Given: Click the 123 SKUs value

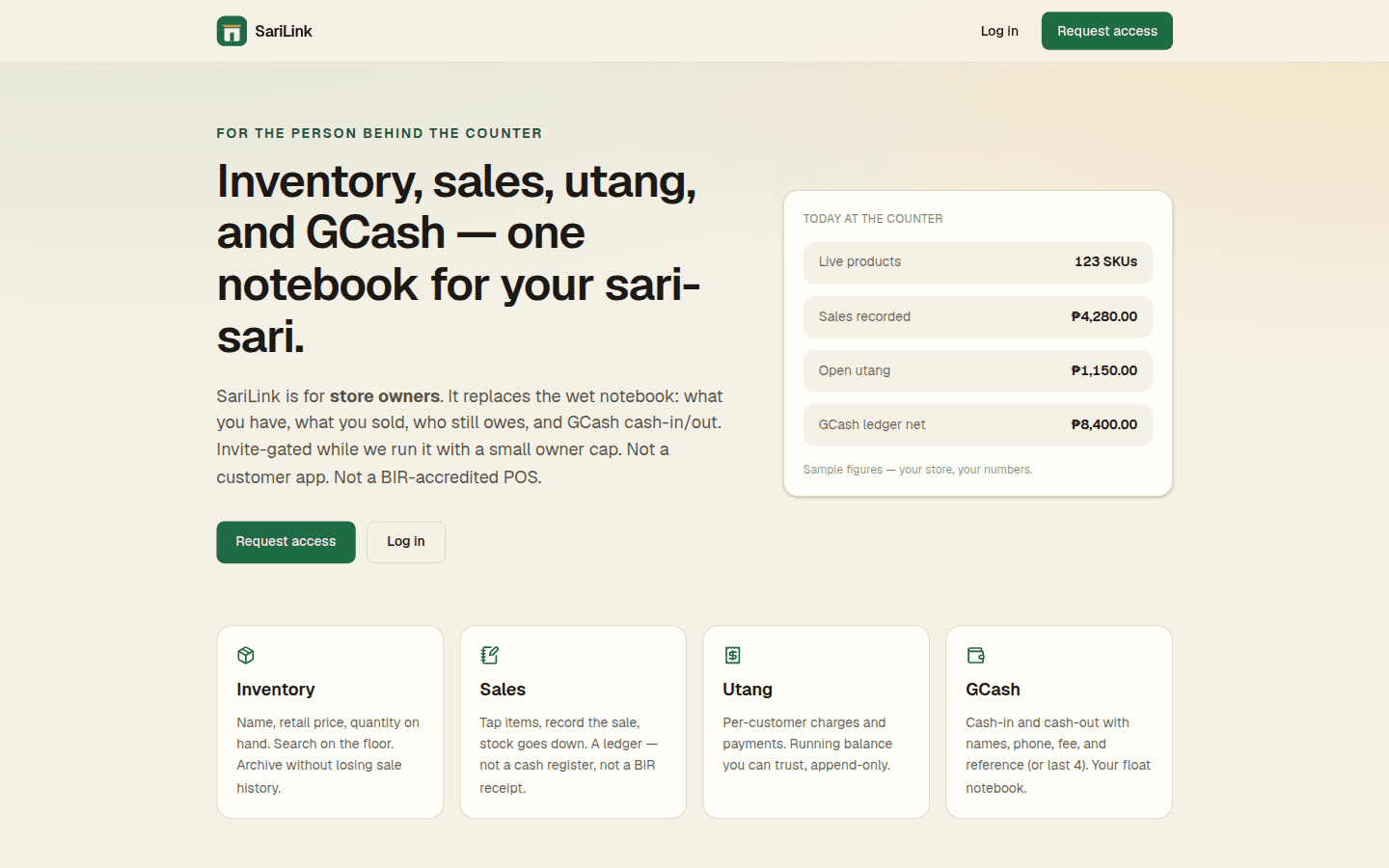Looking at the screenshot, I should pyautogui.click(x=1105, y=261).
